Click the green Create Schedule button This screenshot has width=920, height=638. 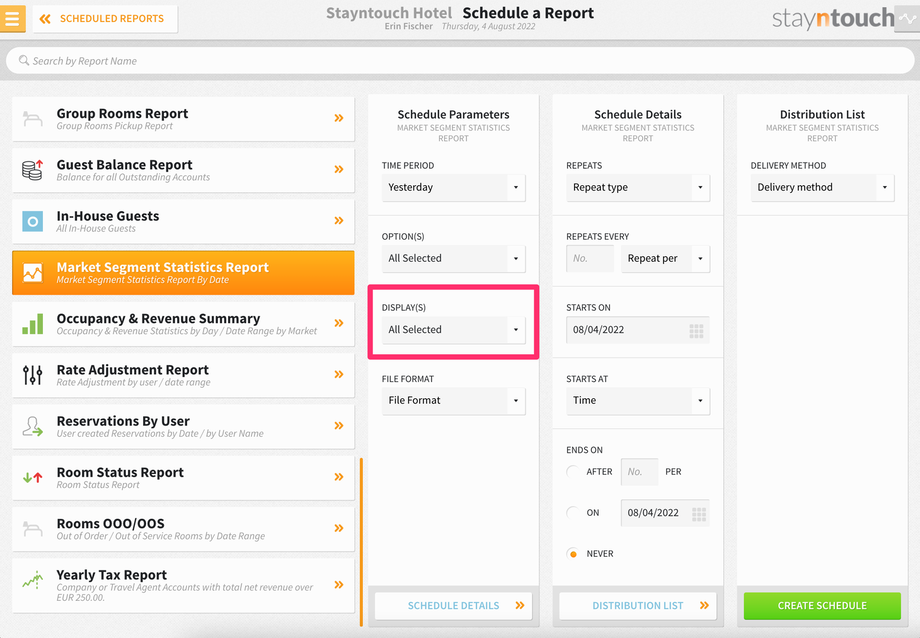coord(822,606)
